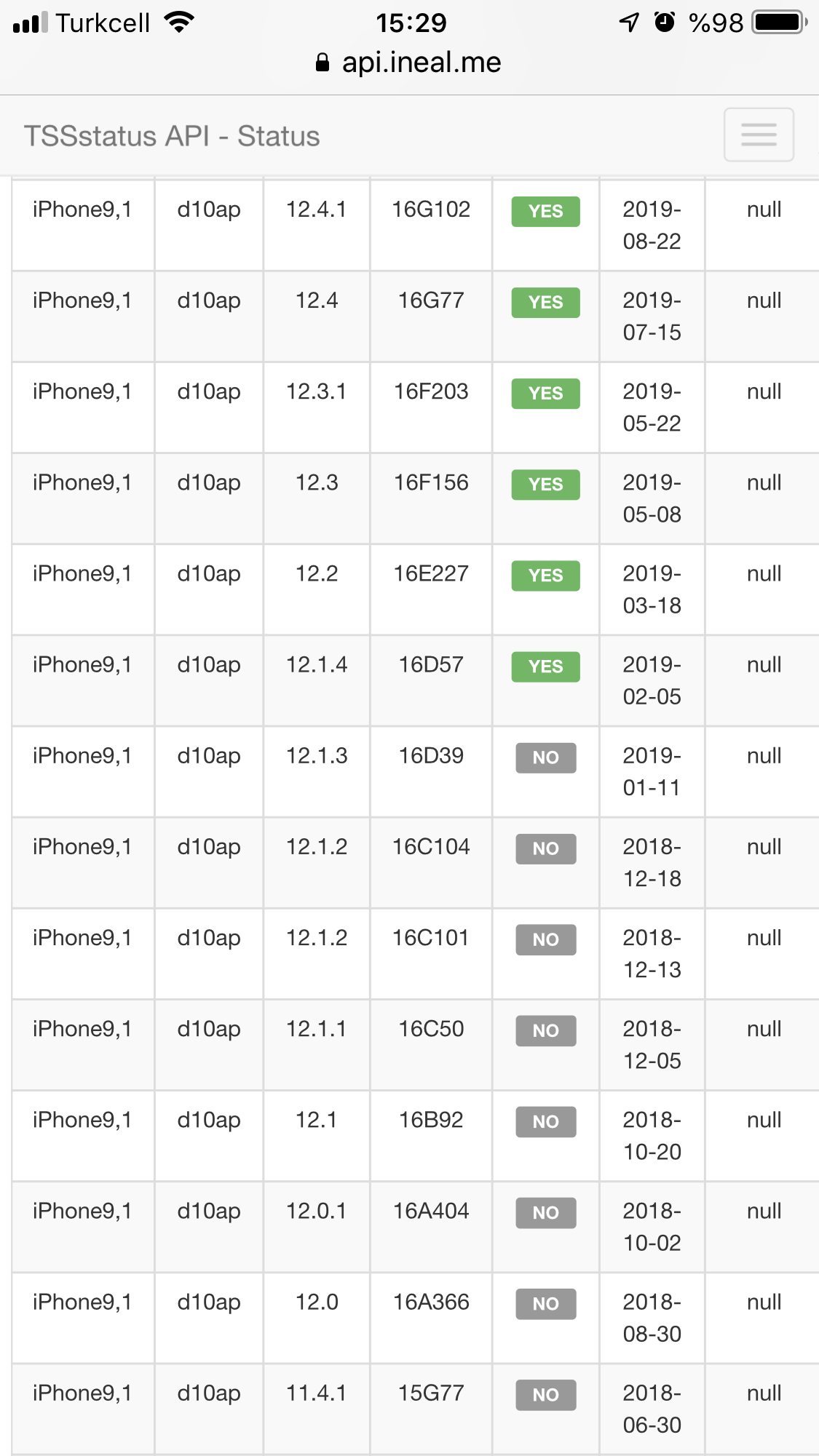
Task: Tap the location arrow status icon
Action: [629, 23]
